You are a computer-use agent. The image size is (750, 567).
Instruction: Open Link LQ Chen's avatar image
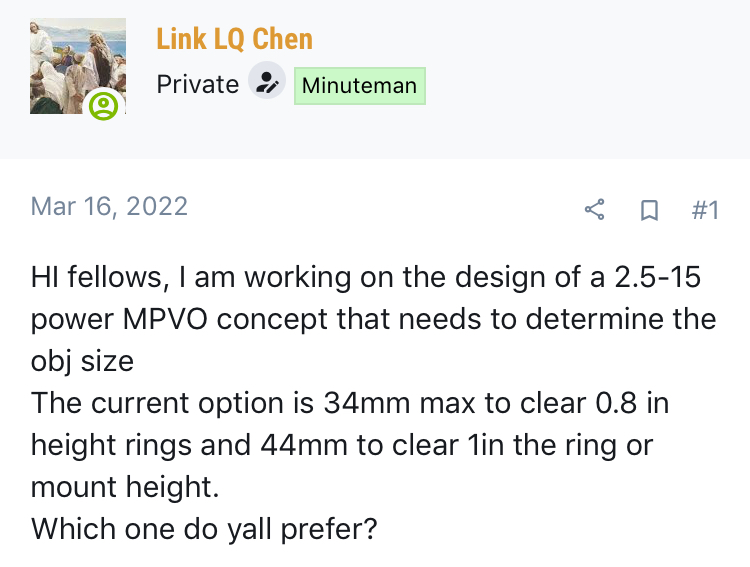click(x=77, y=66)
